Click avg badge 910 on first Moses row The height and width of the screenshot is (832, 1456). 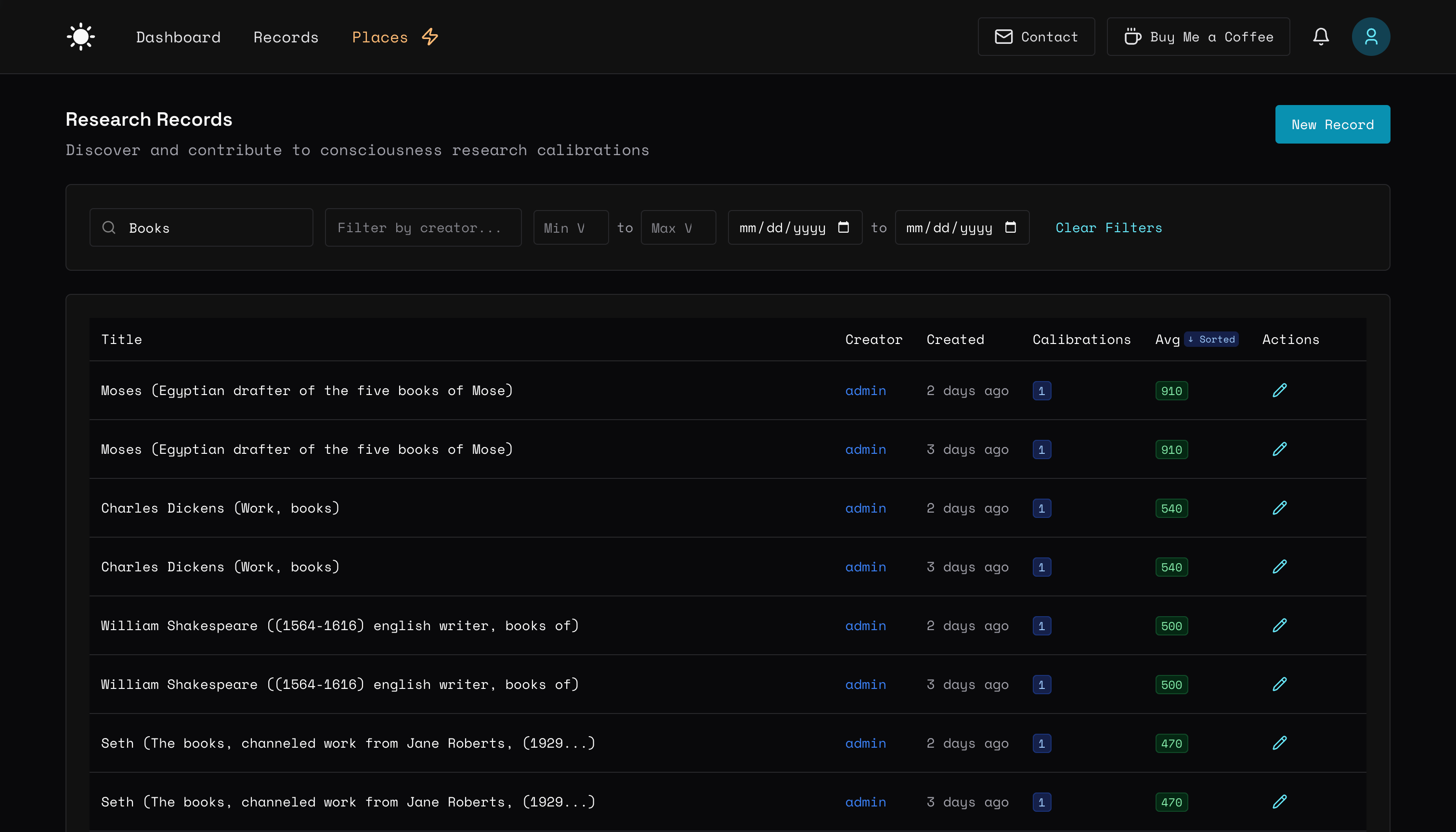1171,391
